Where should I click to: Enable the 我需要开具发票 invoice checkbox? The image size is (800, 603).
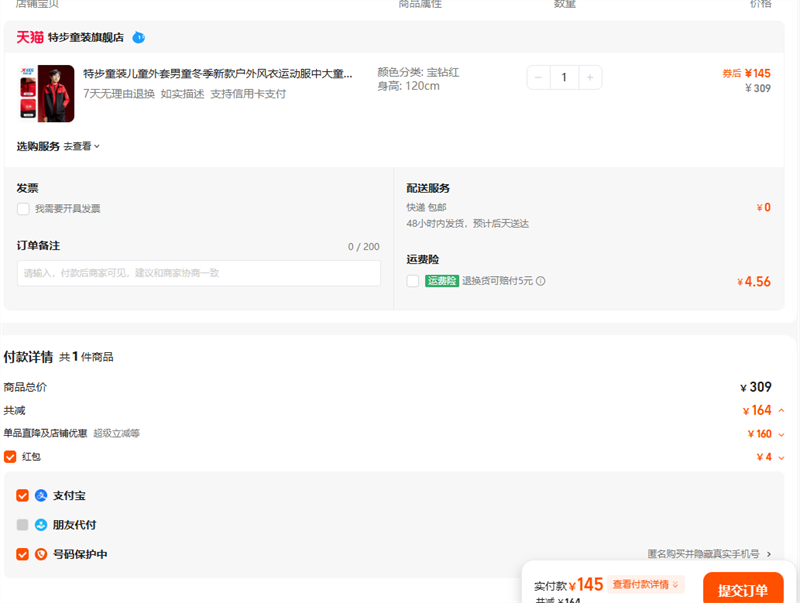coord(23,209)
